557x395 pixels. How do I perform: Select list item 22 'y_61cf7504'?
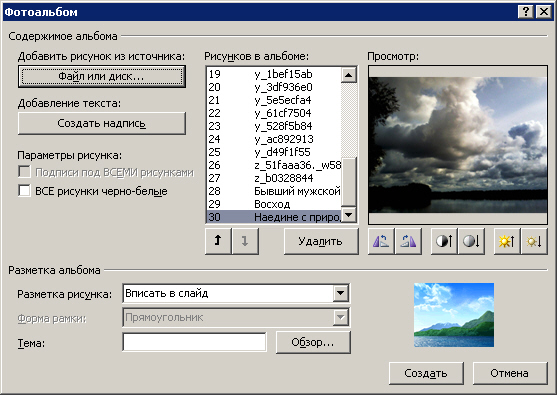point(274,113)
